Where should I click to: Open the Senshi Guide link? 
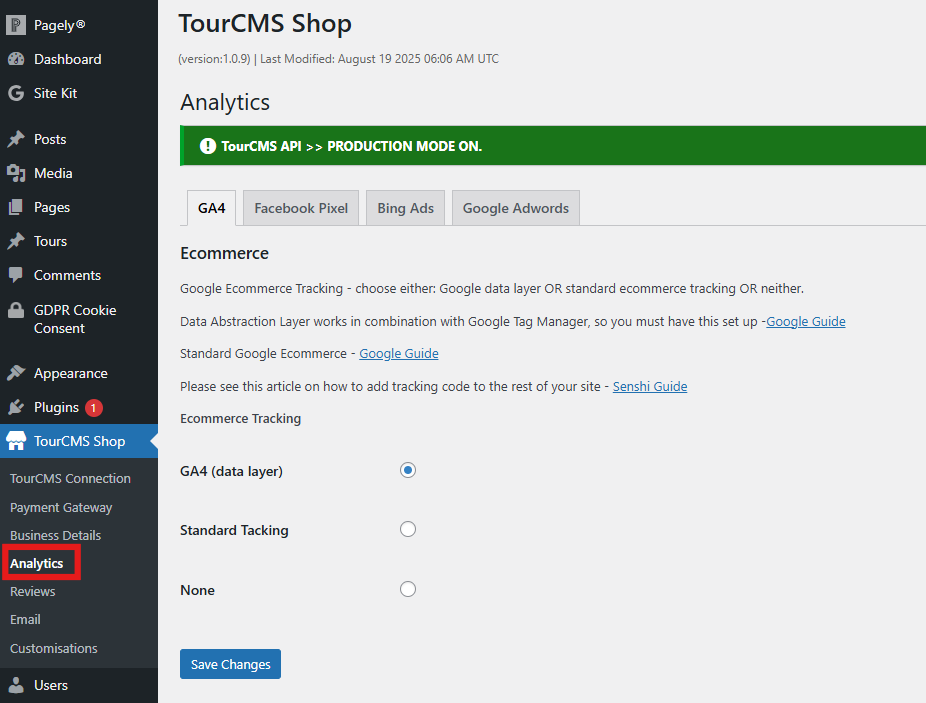point(650,386)
